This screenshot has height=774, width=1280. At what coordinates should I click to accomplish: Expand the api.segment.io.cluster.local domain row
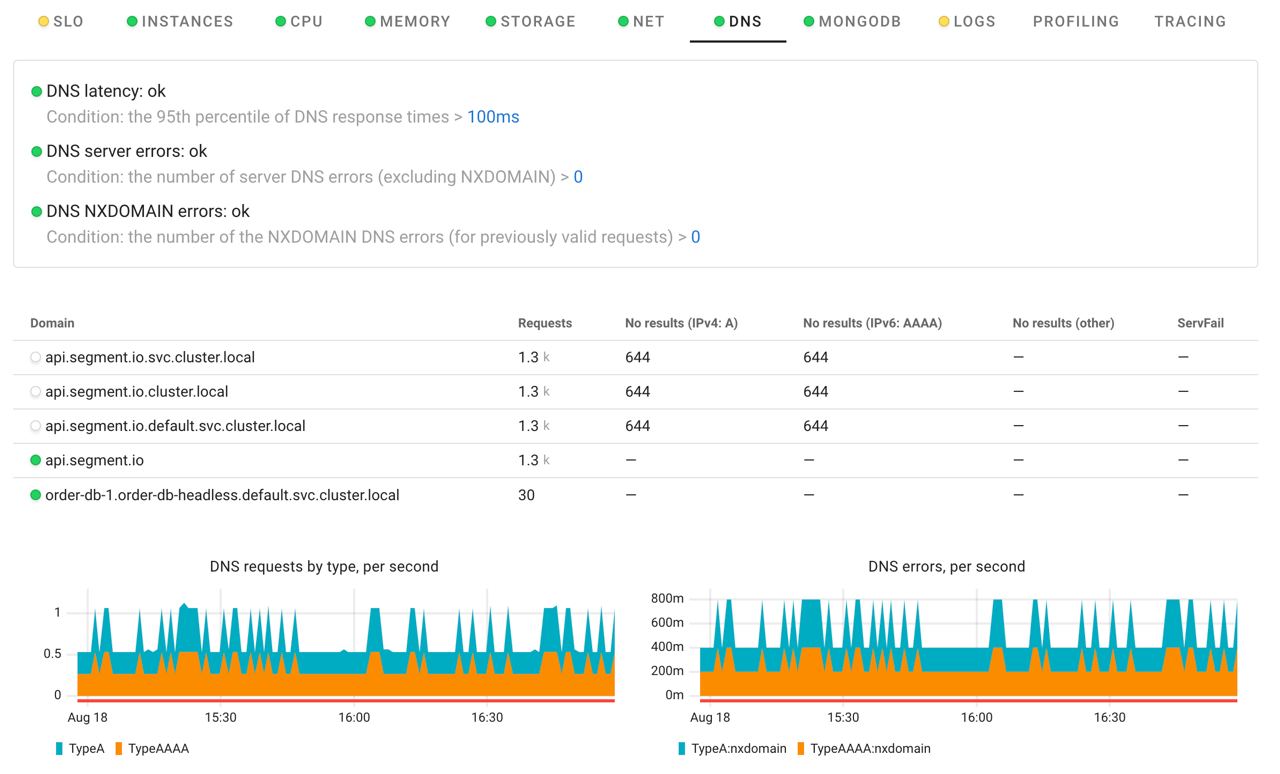(x=33, y=391)
